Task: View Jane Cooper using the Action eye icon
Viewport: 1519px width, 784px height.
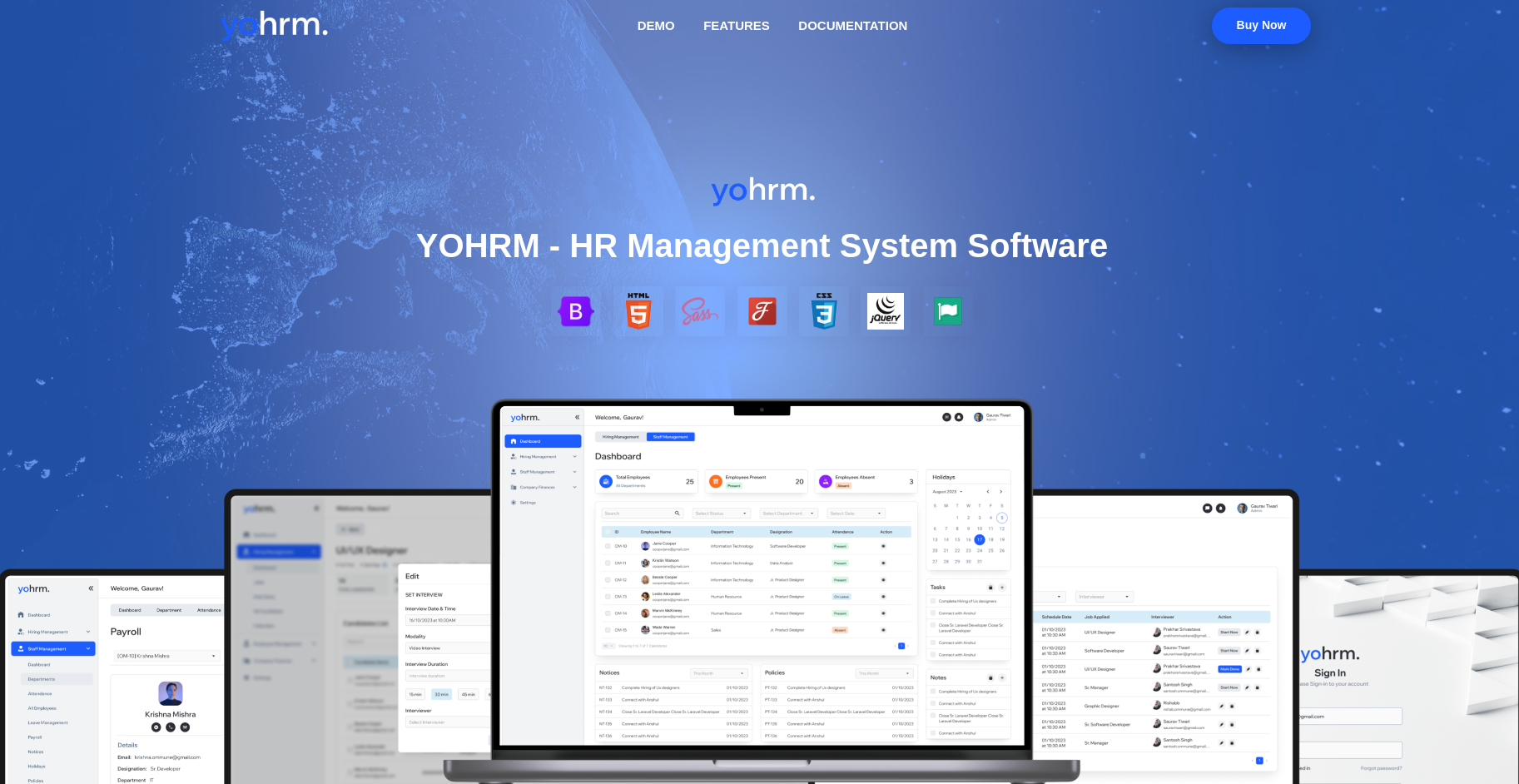Action: pyautogui.click(x=884, y=546)
